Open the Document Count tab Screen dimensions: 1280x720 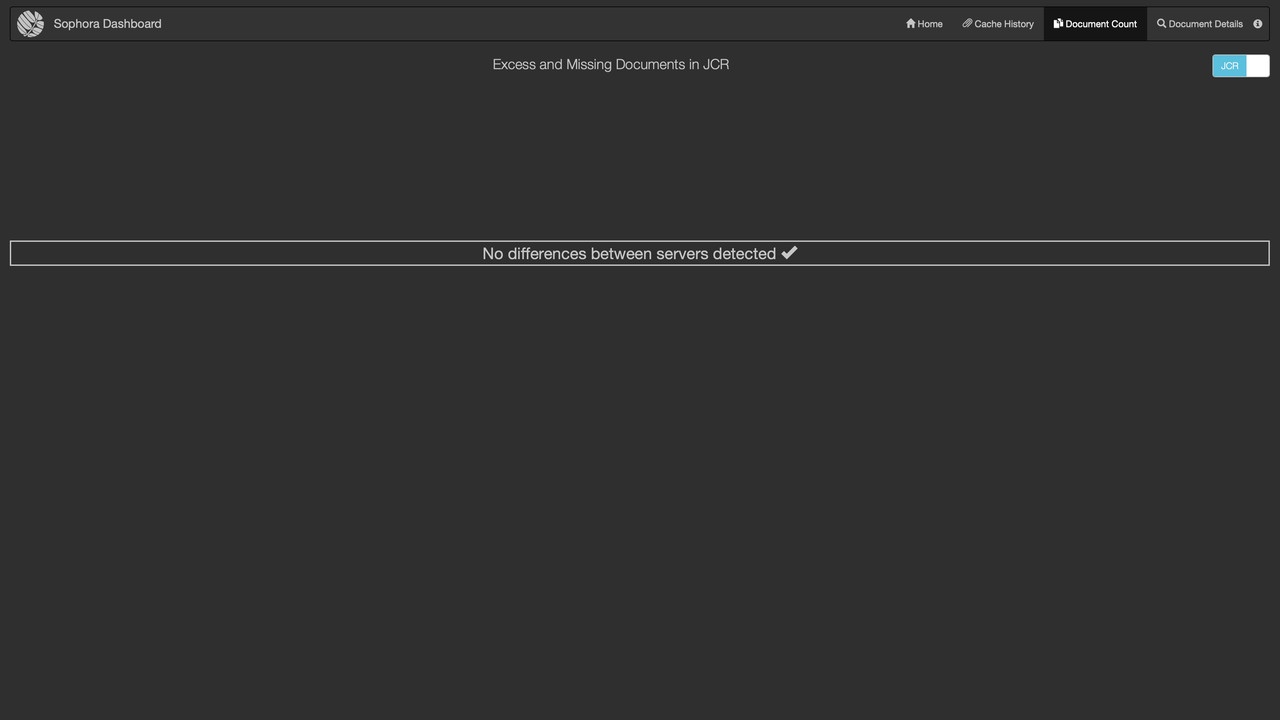[1094, 23]
